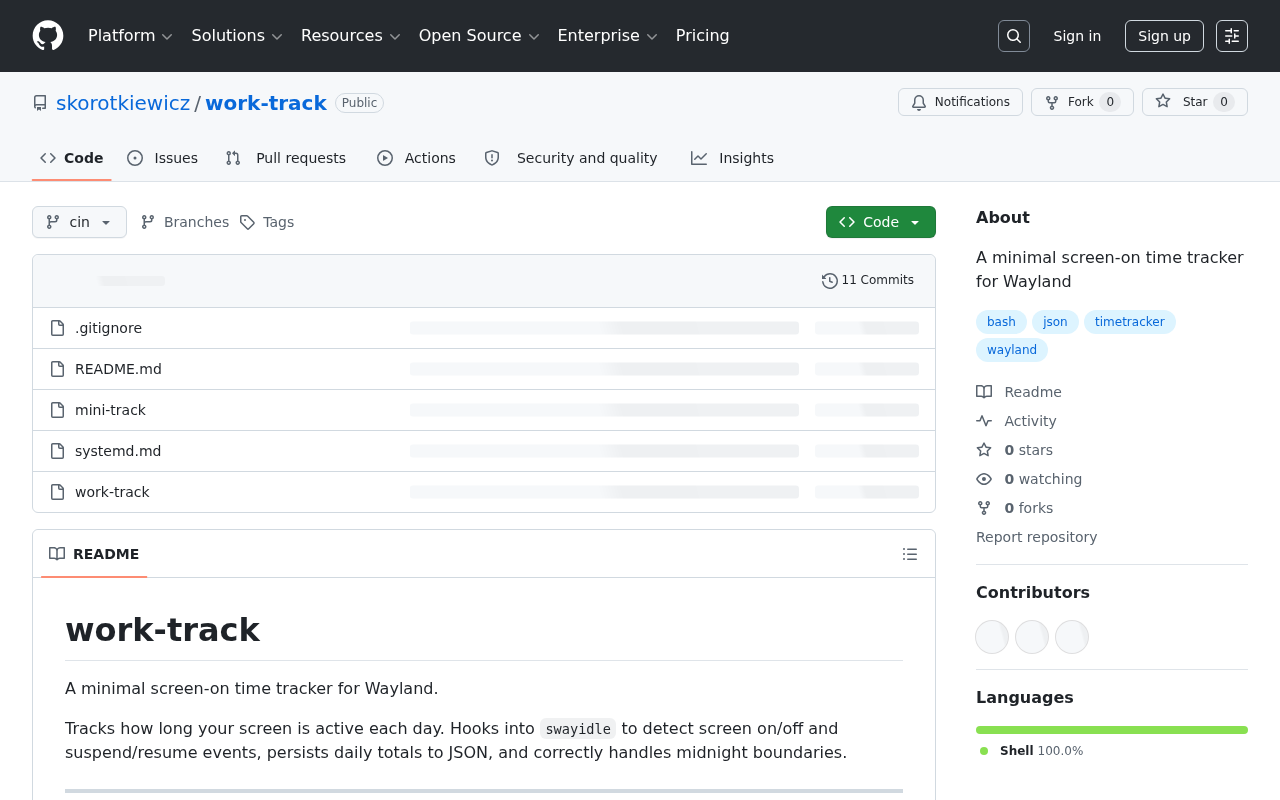Click the bash topic tag
Screen dimensions: 1280x800
point(1001,322)
